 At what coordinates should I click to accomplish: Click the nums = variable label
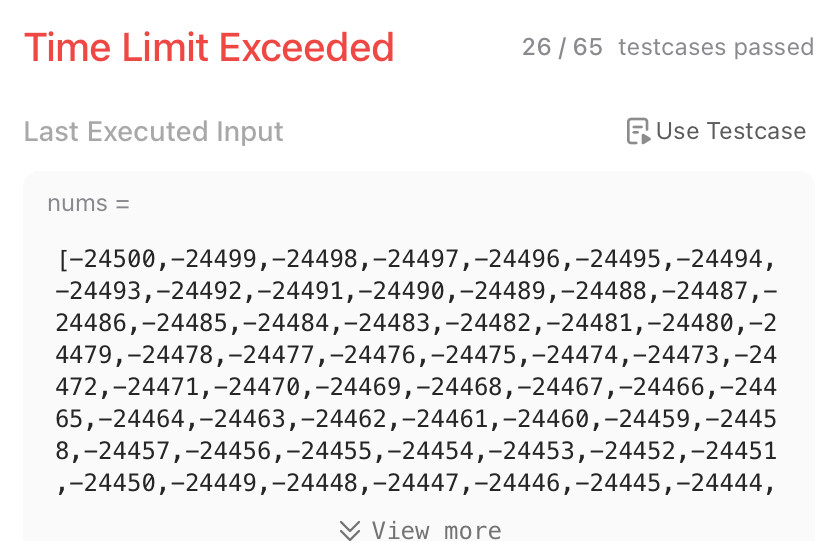coord(88,204)
